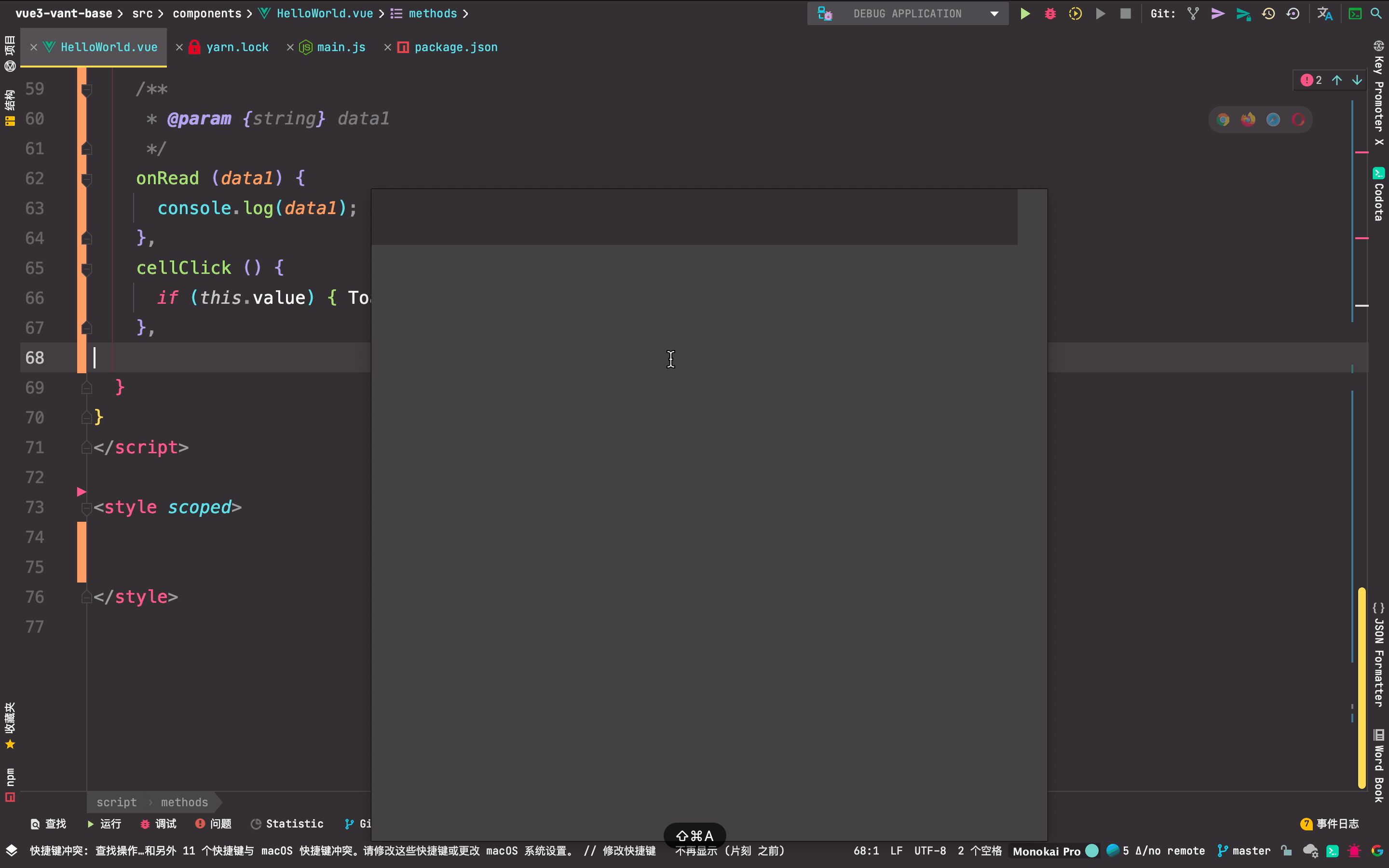Click the Monokai Pro theme color circle

coord(1092,851)
